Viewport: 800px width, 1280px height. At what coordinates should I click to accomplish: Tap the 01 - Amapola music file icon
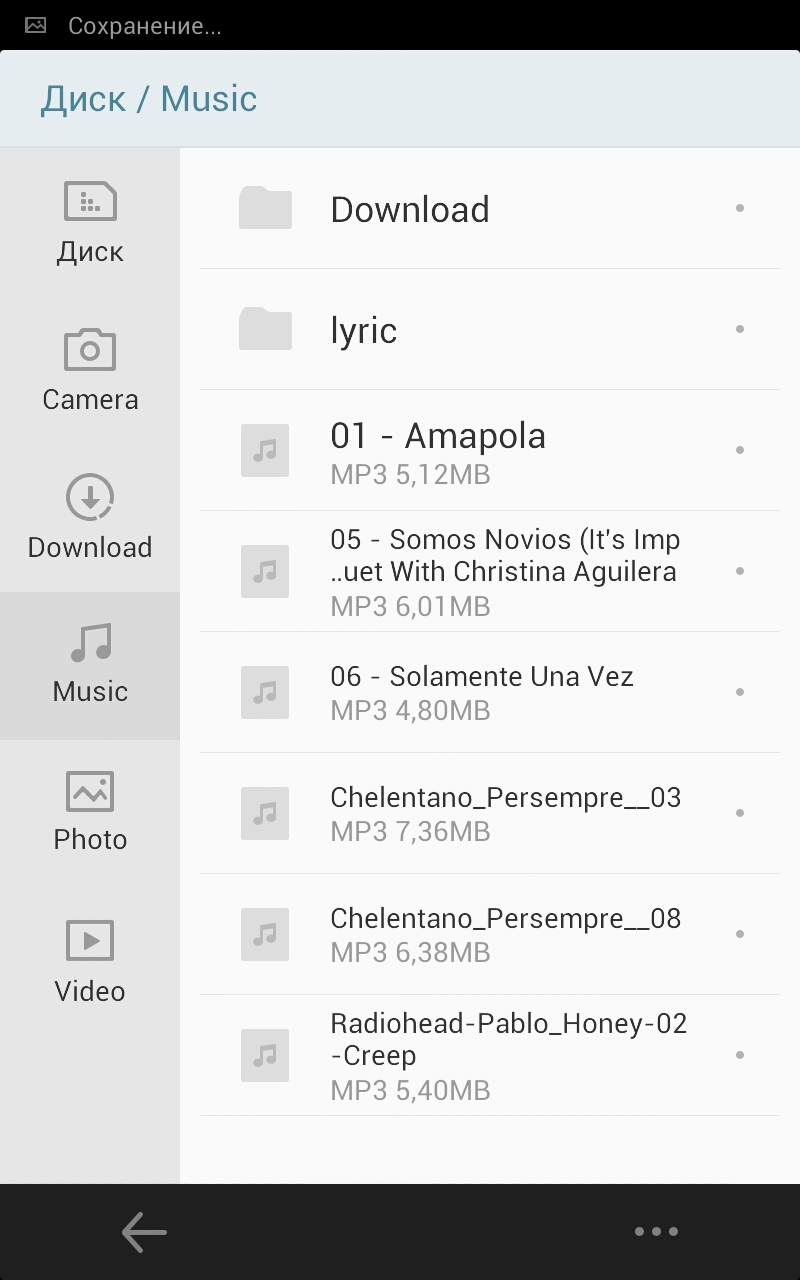click(x=265, y=450)
